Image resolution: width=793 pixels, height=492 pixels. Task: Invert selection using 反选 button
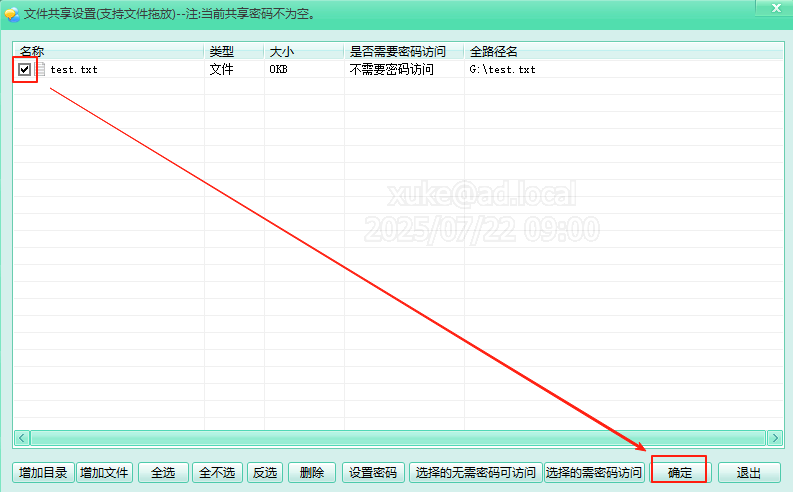tap(265, 473)
